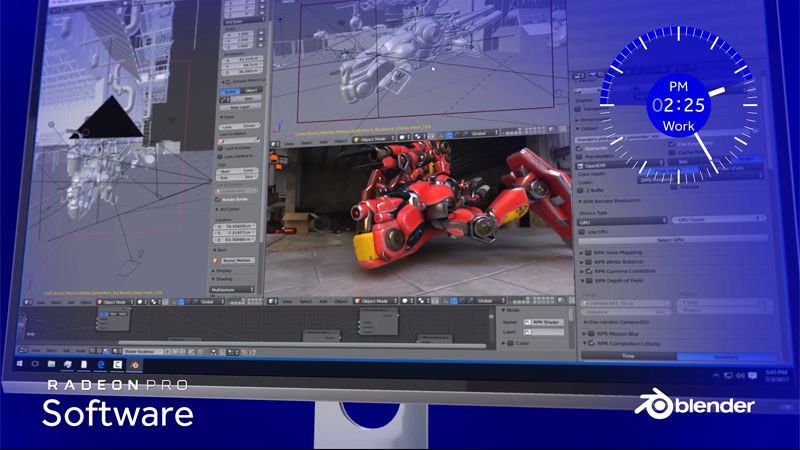This screenshot has height=450, width=800.
Task: Open Object Mode dropdown in rendered robot viewport
Action: click(376, 301)
